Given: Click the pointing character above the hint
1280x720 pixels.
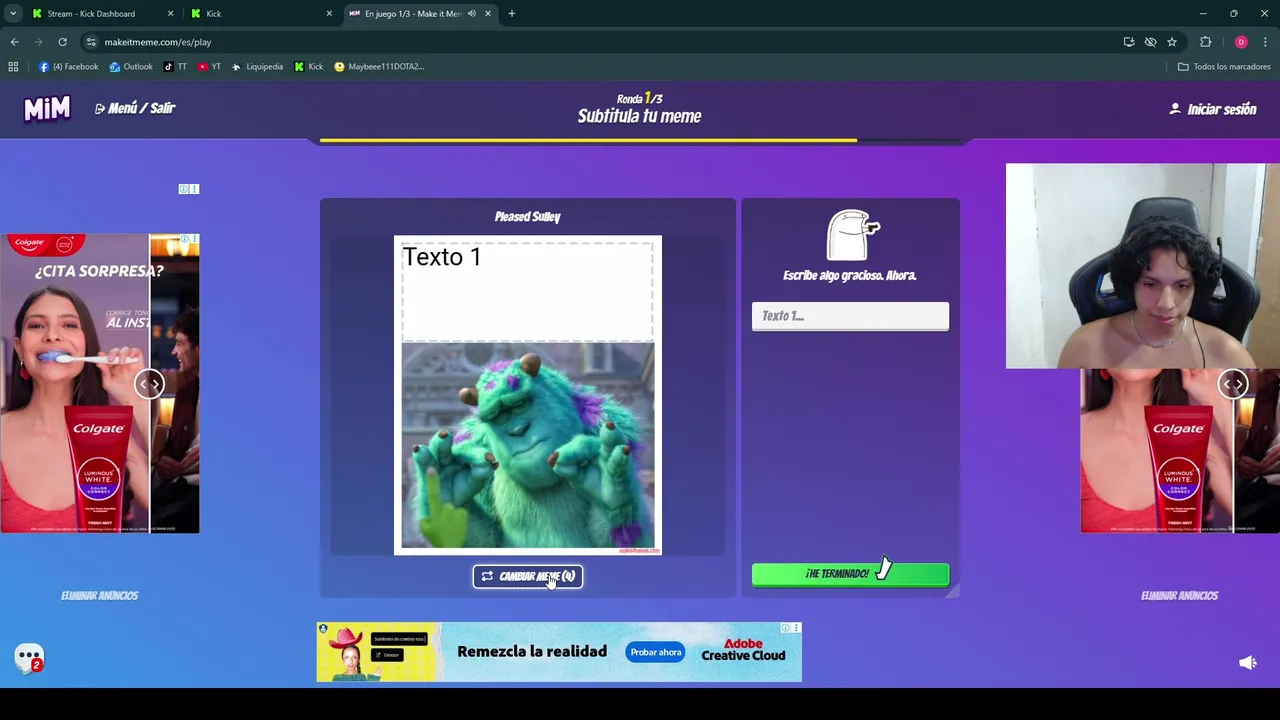Looking at the screenshot, I should click(x=851, y=235).
